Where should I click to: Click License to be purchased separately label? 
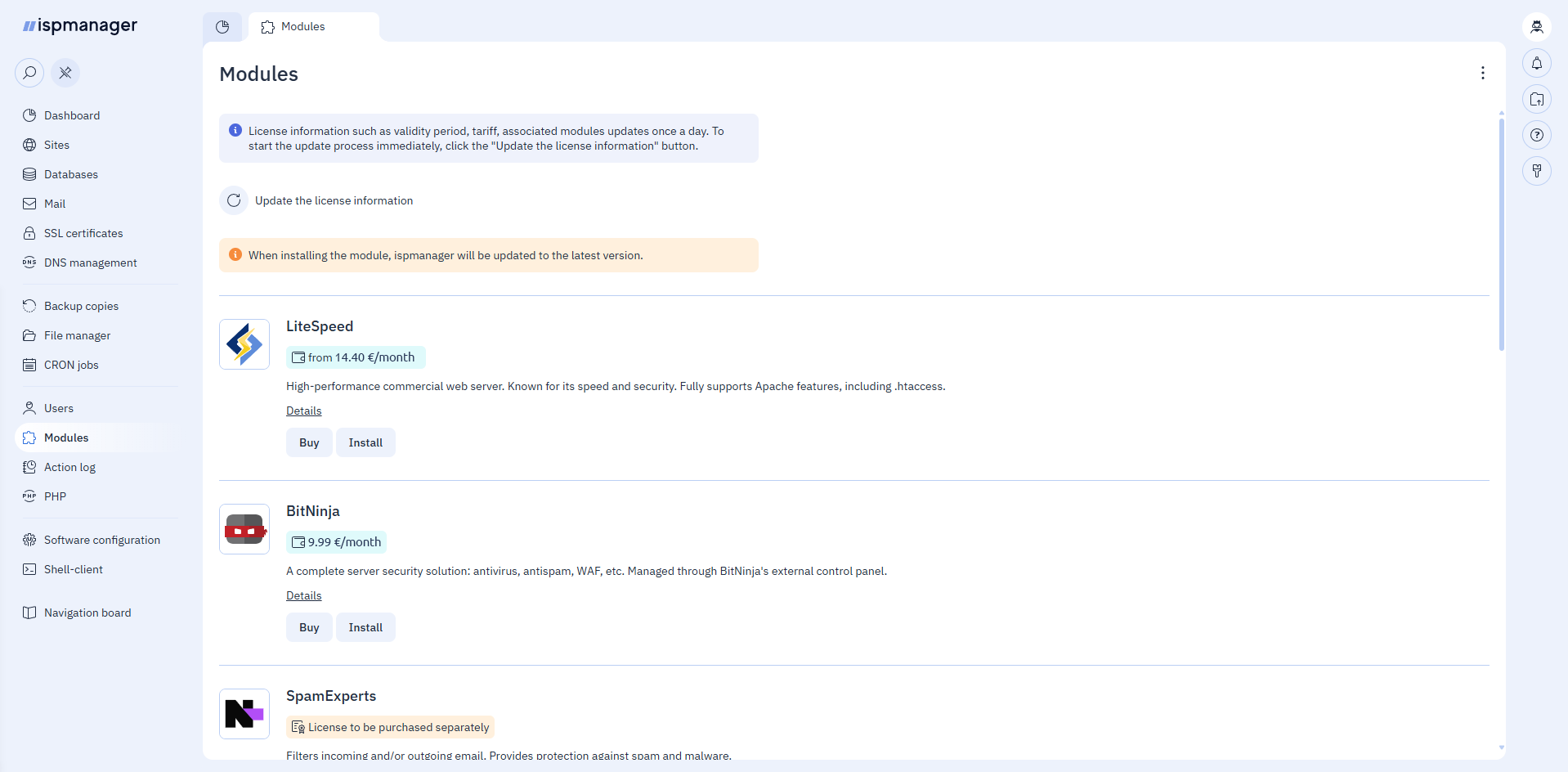tap(390, 727)
